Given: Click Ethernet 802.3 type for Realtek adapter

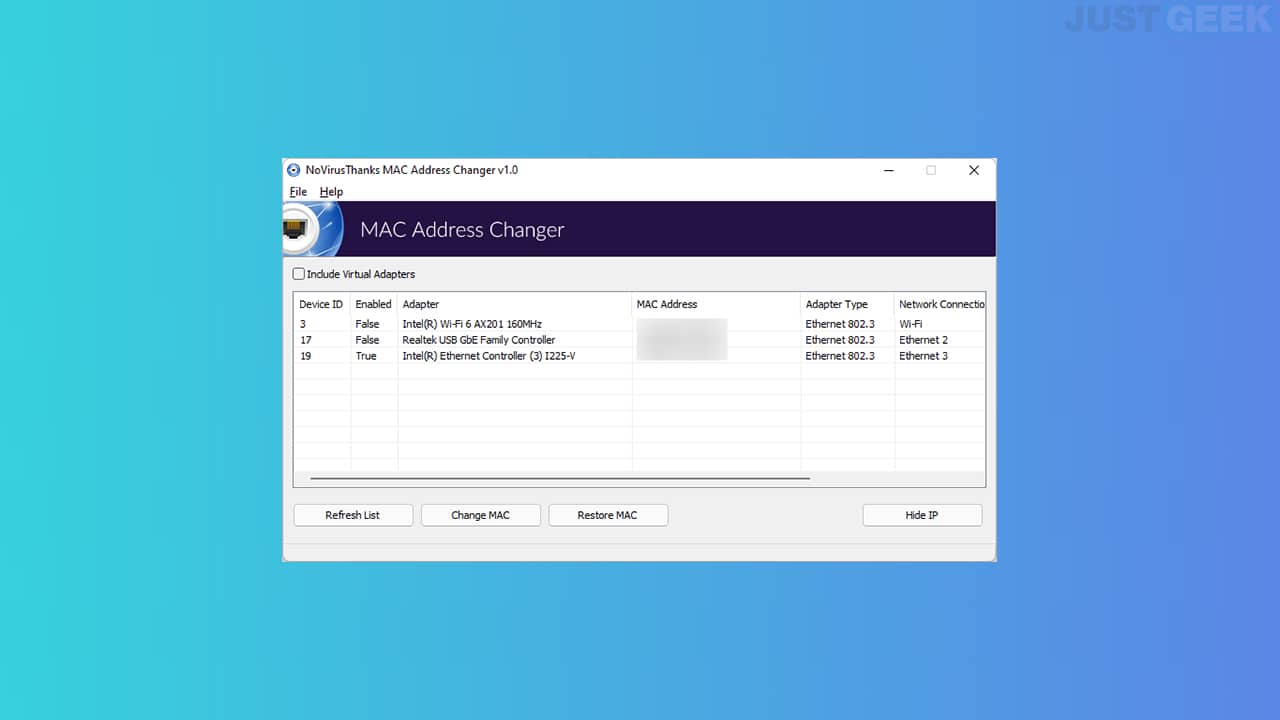Looking at the screenshot, I should coord(840,340).
